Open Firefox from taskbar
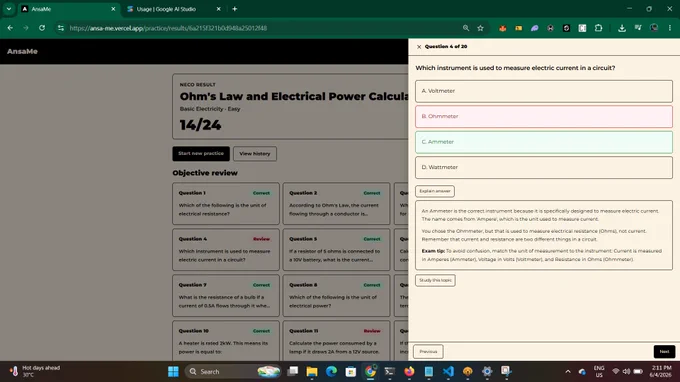The width and height of the screenshot is (680, 382). click(x=409, y=372)
